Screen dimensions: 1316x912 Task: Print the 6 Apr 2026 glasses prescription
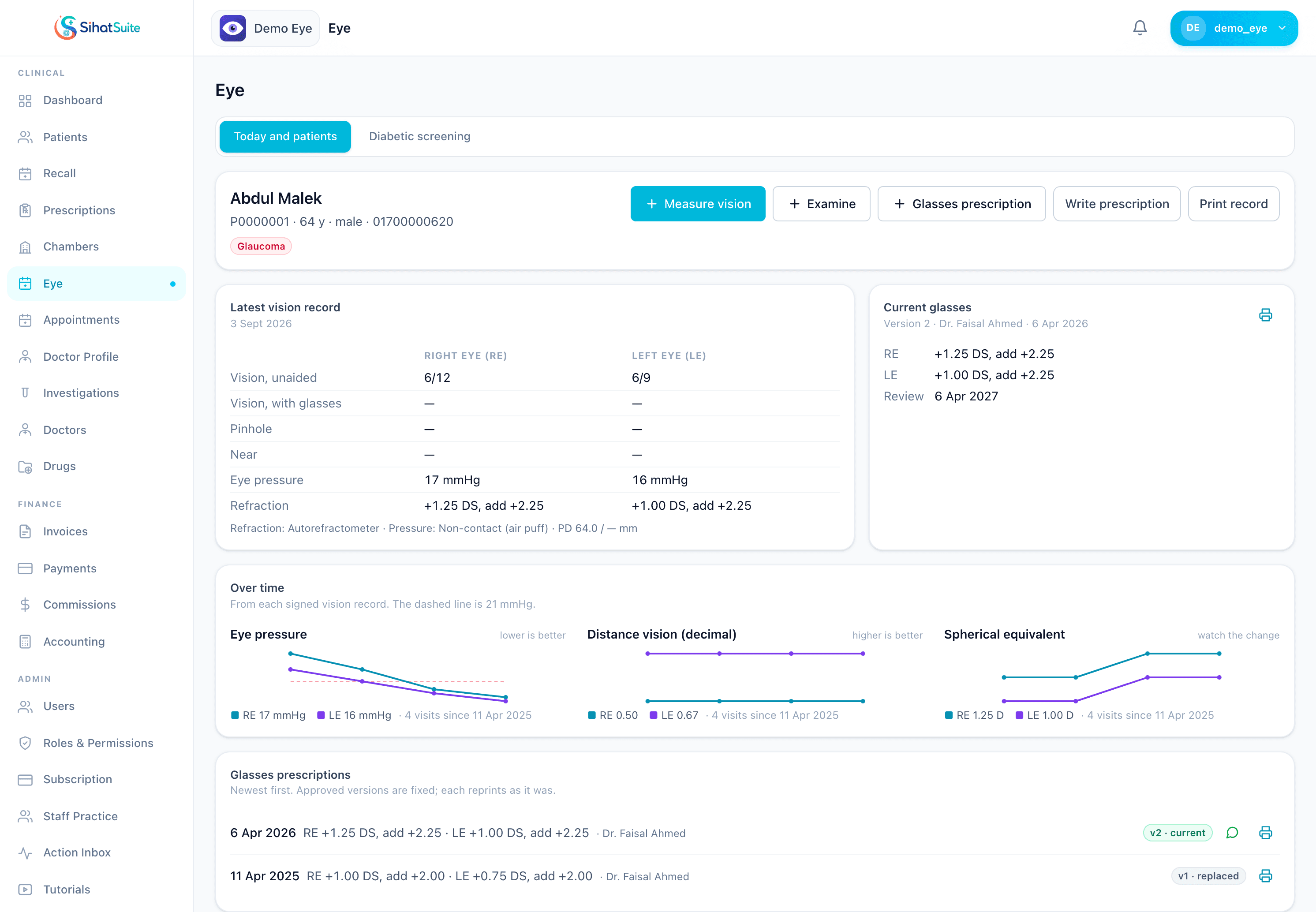1265,833
